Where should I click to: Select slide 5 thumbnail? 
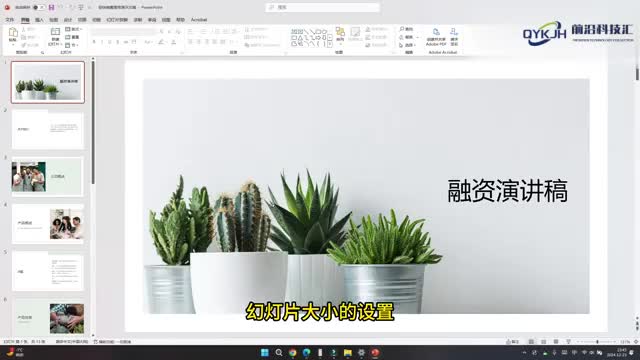(x=48, y=271)
